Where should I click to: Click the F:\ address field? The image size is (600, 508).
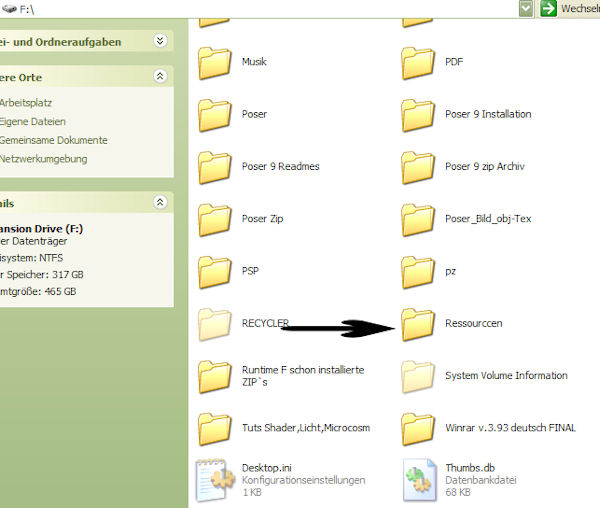pyautogui.click(x=268, y=8)
